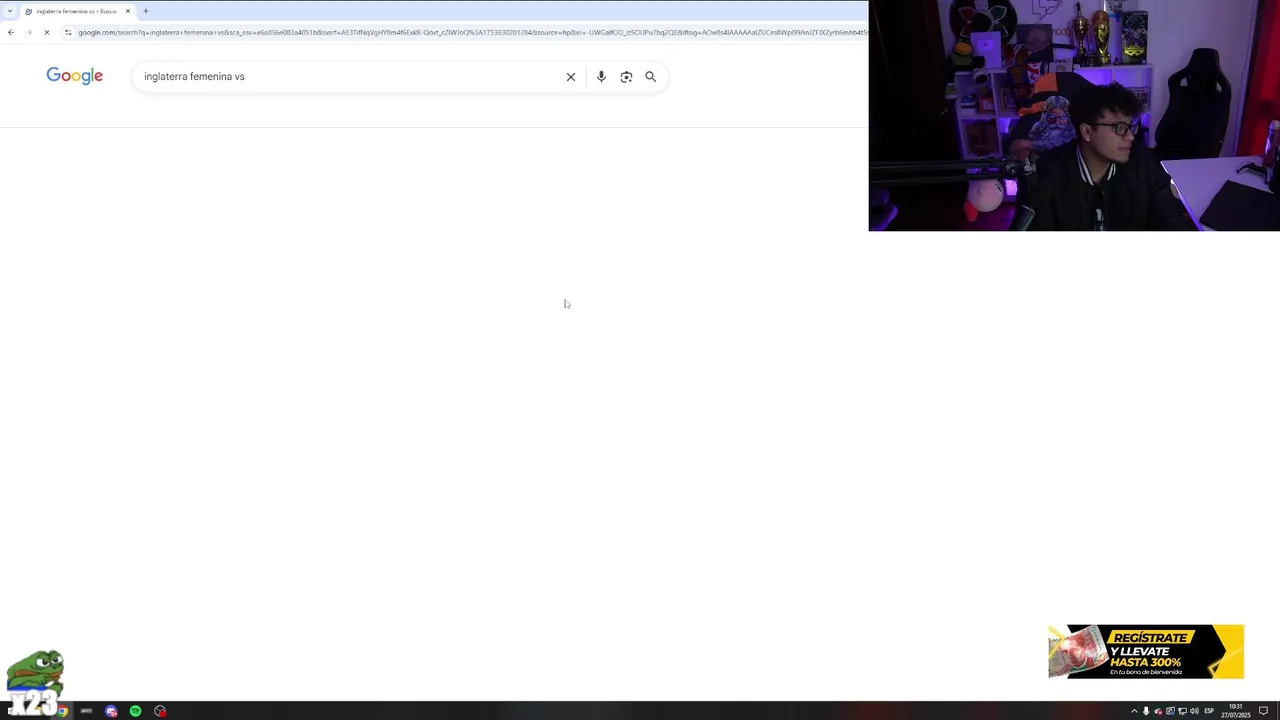
Task: Click the microphone system tray icon
Action: (x=1146, y=711)
